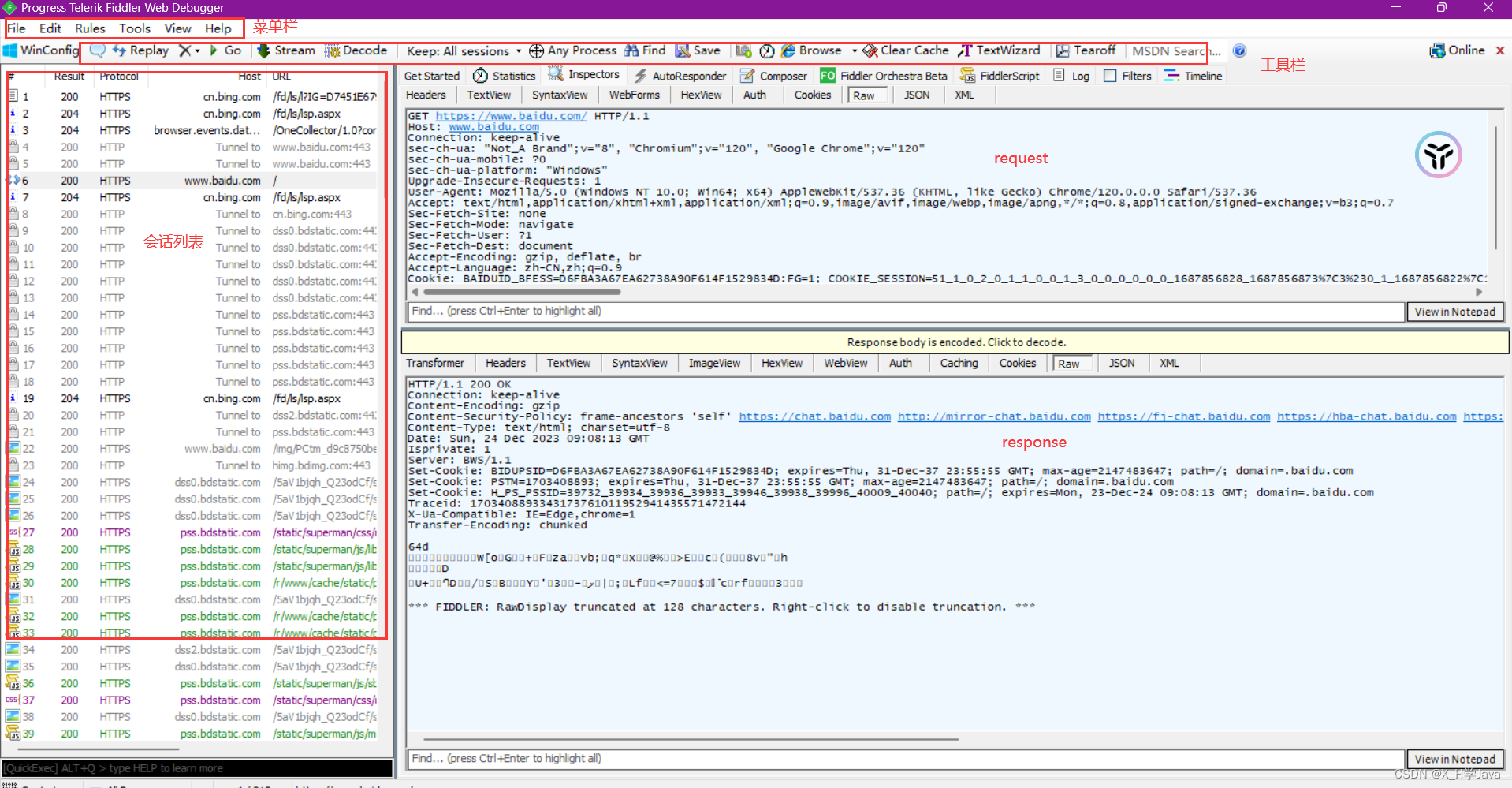Click the Replay toolbar button
The width and height of the screenshot is (1512, 788).
click(140, 50)
